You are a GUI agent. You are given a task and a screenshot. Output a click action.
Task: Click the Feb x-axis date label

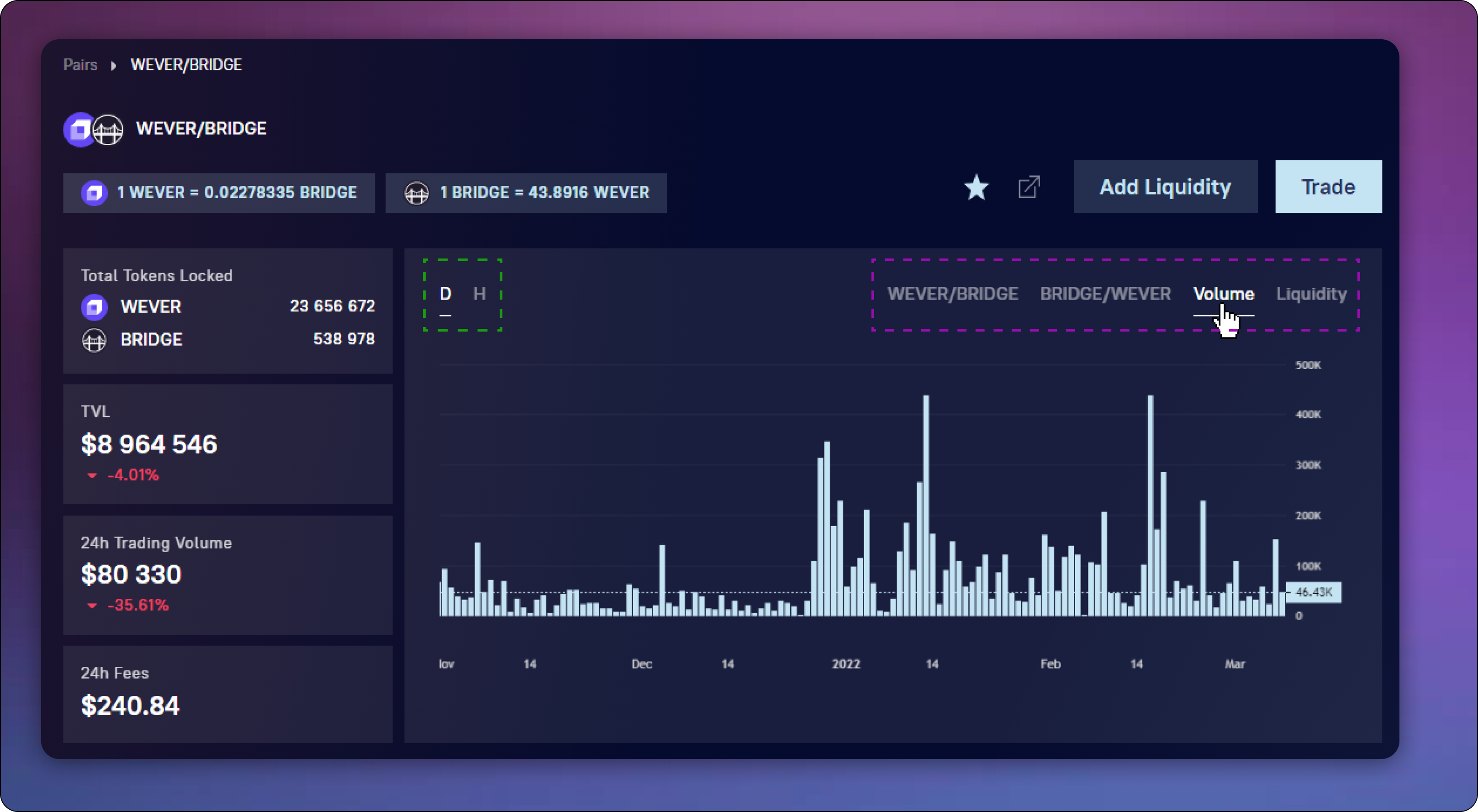(1050, 664)
